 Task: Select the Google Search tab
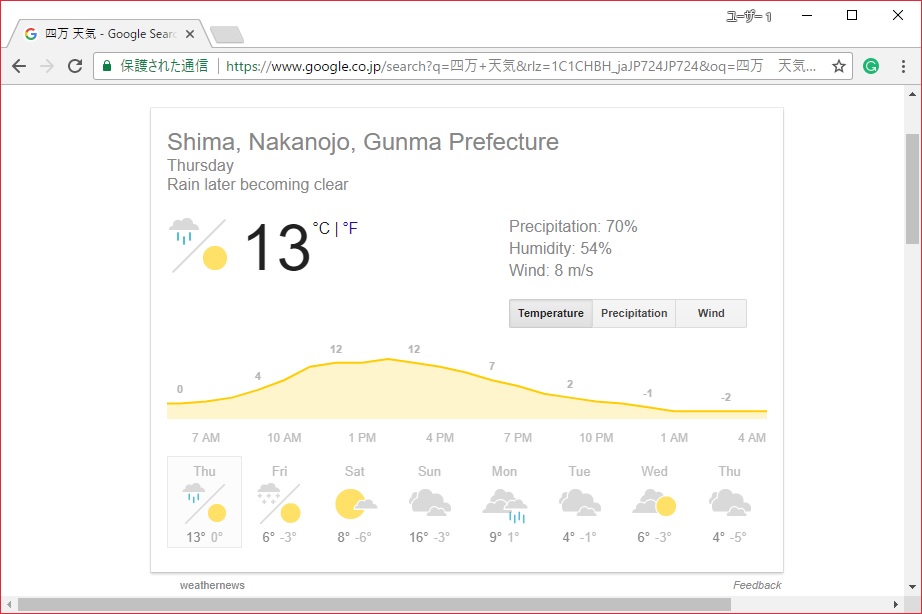click(110, 34)
